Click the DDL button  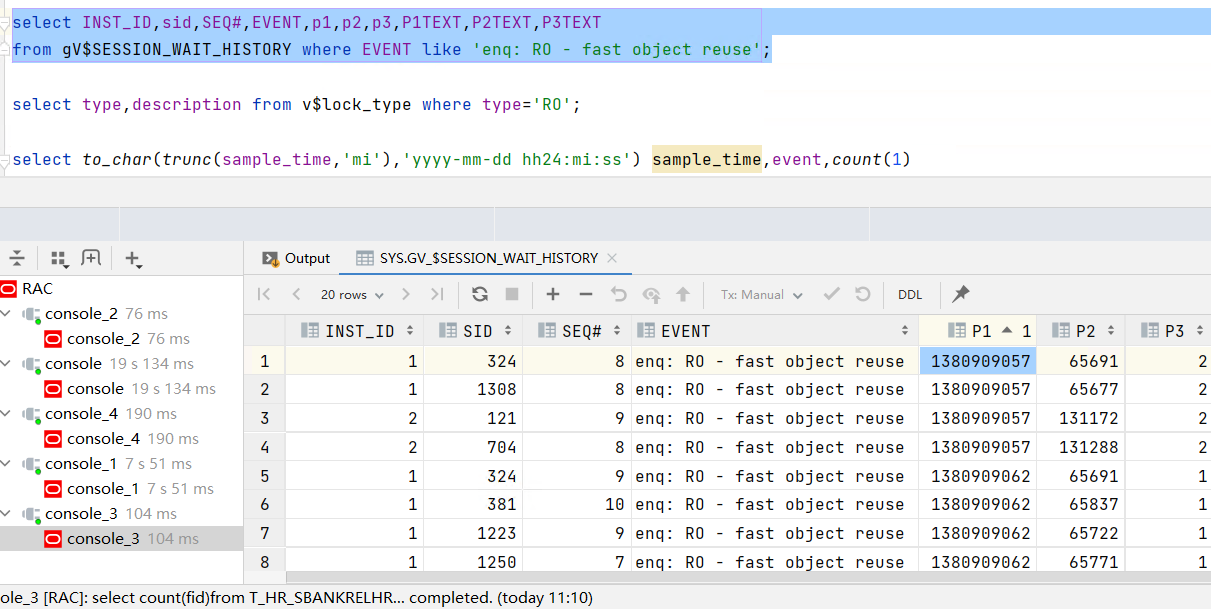[x=910, y=295]
